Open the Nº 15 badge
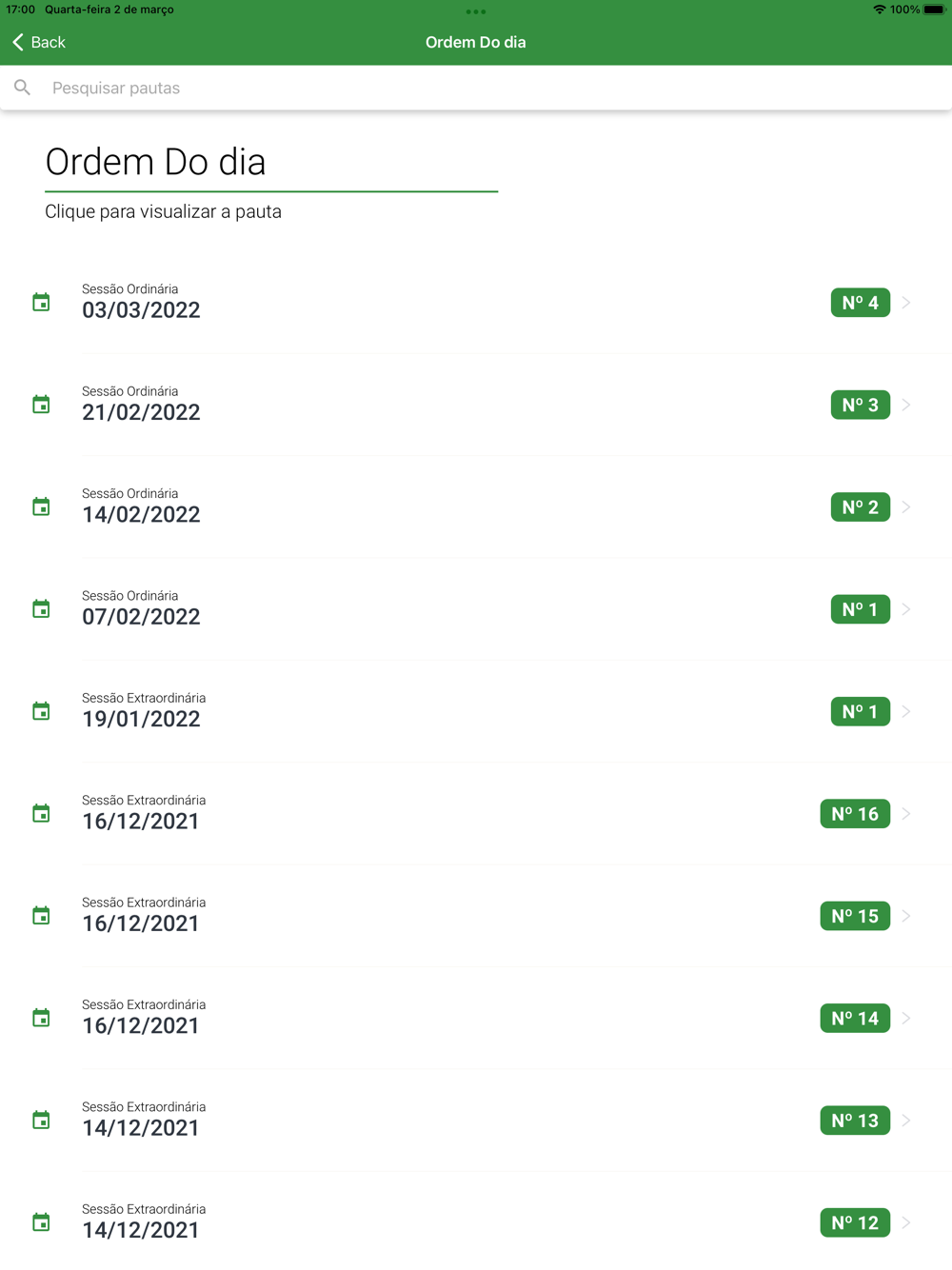This screenshot has width=952, height=1270. click(x=855, y=916)
